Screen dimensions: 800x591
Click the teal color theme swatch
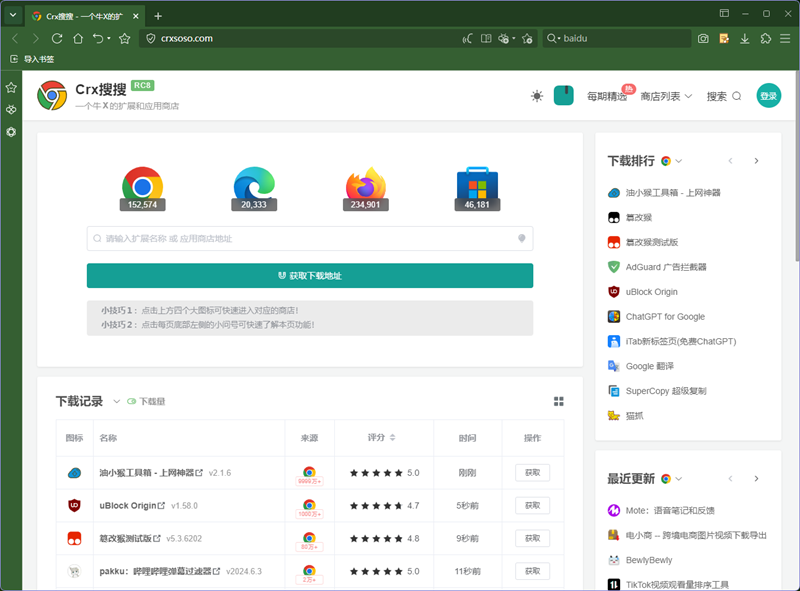(563, 96)
